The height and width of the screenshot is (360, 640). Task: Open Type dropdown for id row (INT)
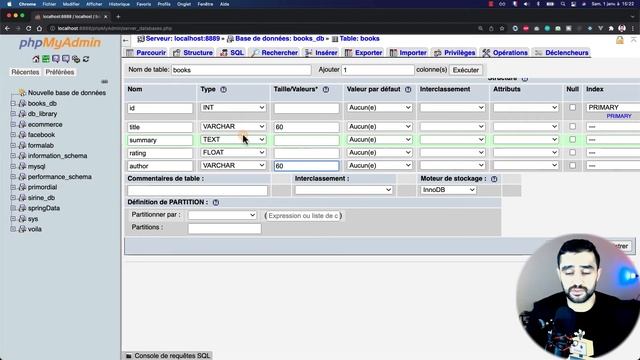coord(233,107)
